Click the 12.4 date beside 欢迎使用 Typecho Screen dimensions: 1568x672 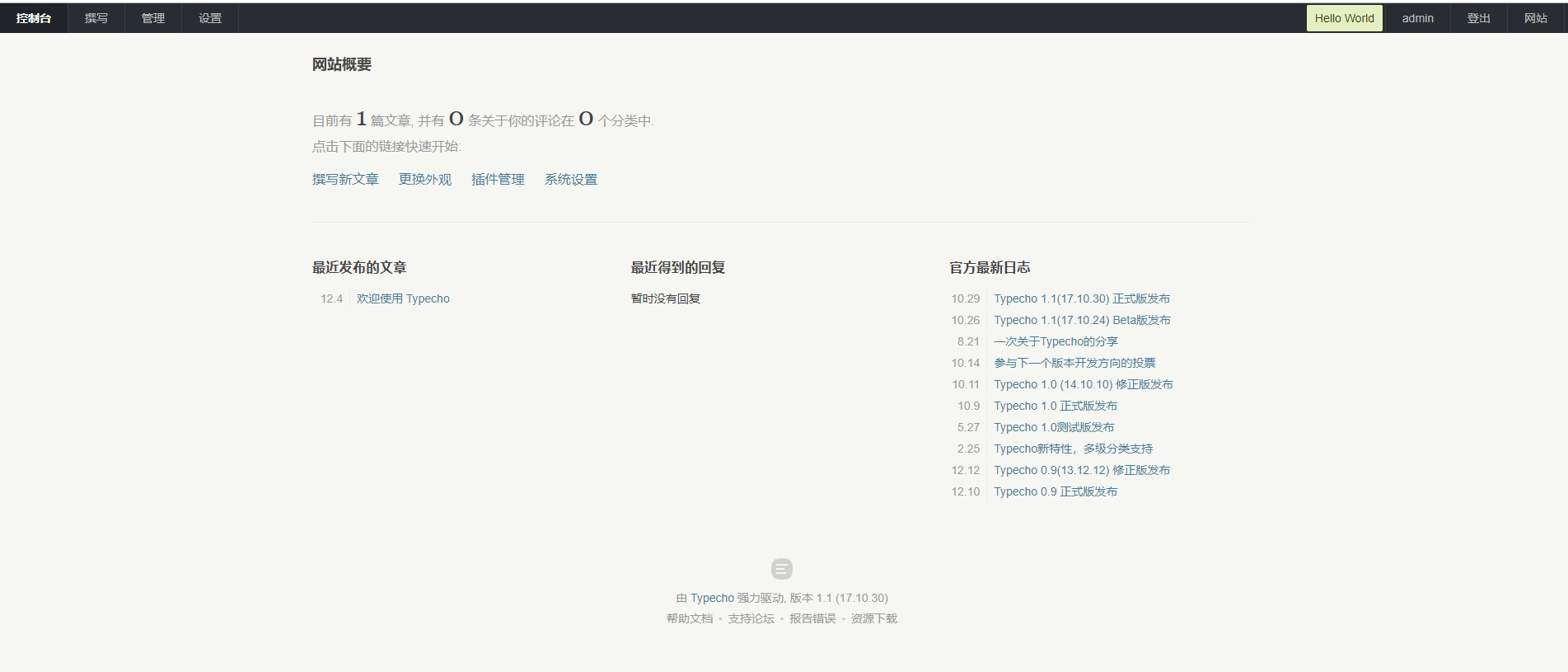coord(331,298)
